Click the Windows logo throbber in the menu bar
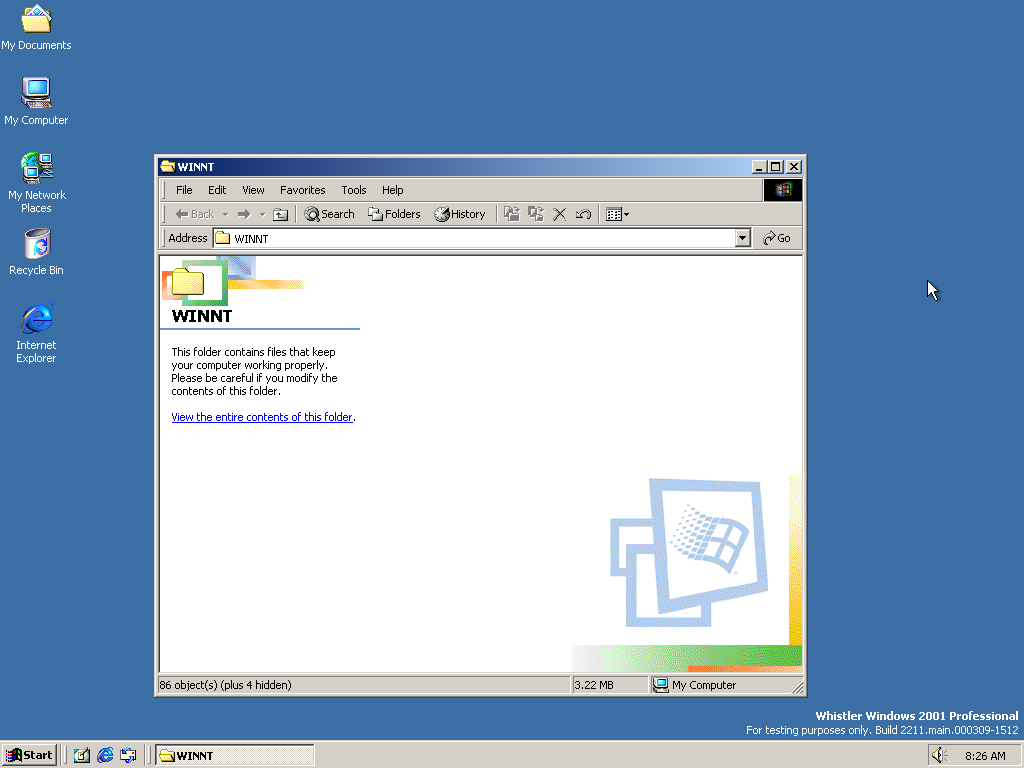 pos(783,190)
